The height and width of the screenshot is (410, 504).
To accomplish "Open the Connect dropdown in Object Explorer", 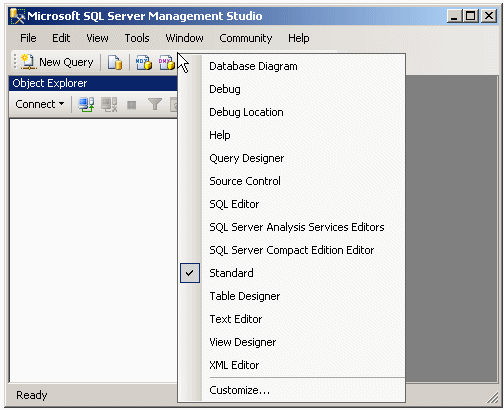I will tap(39, 104).
